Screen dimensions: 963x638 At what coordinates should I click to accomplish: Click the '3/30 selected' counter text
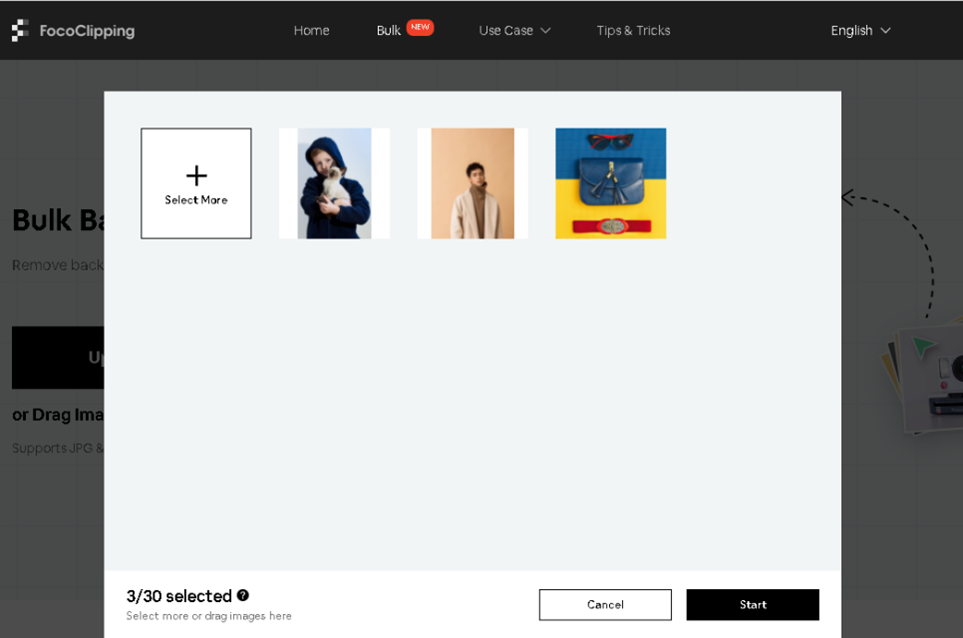tap(179, 596)
